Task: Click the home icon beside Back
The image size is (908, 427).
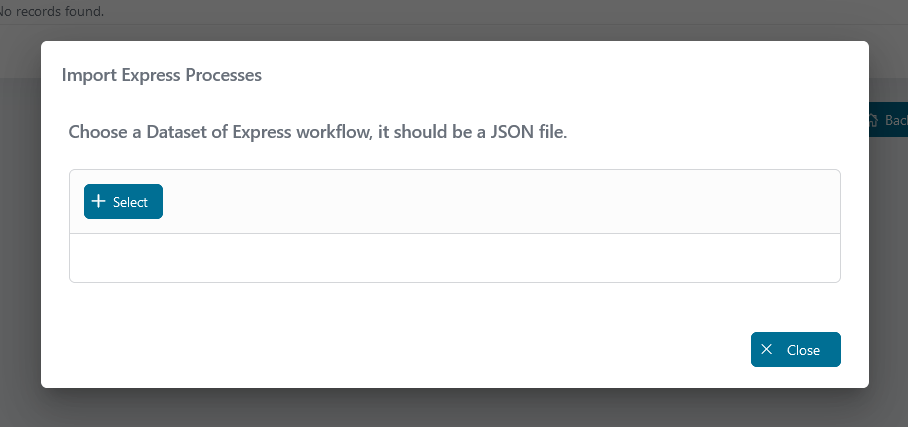Action: 874,120
